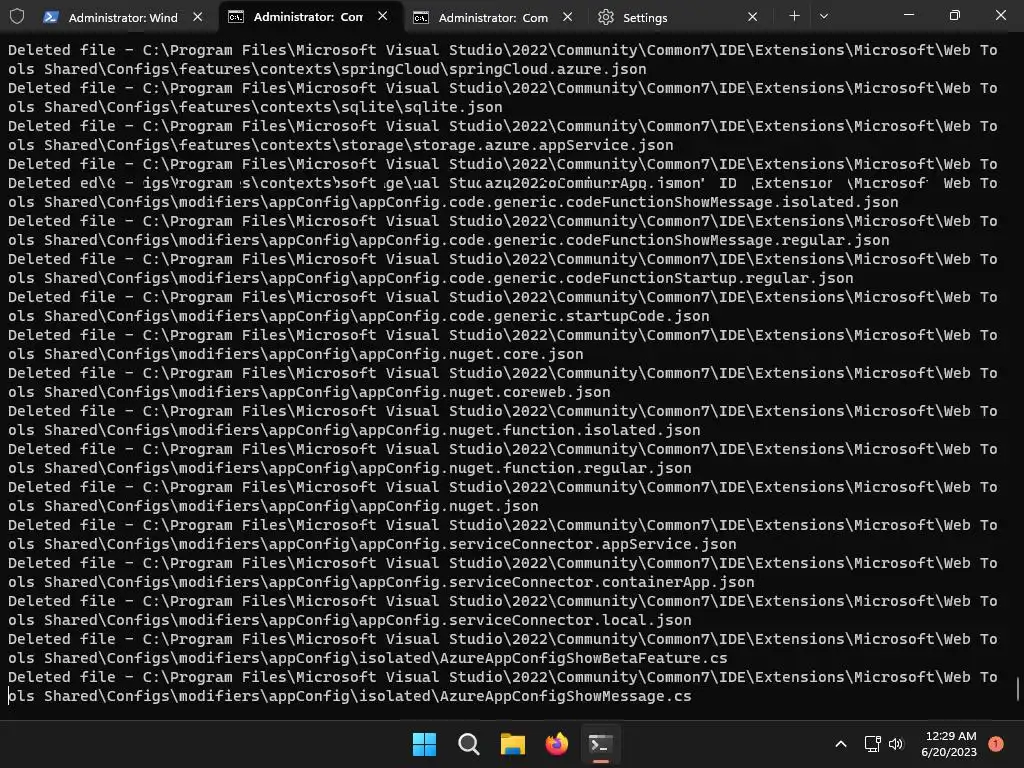Click the PowerShell icon on first tab
The height and width of the screenshot is (768, 1024).
(51, 18)
